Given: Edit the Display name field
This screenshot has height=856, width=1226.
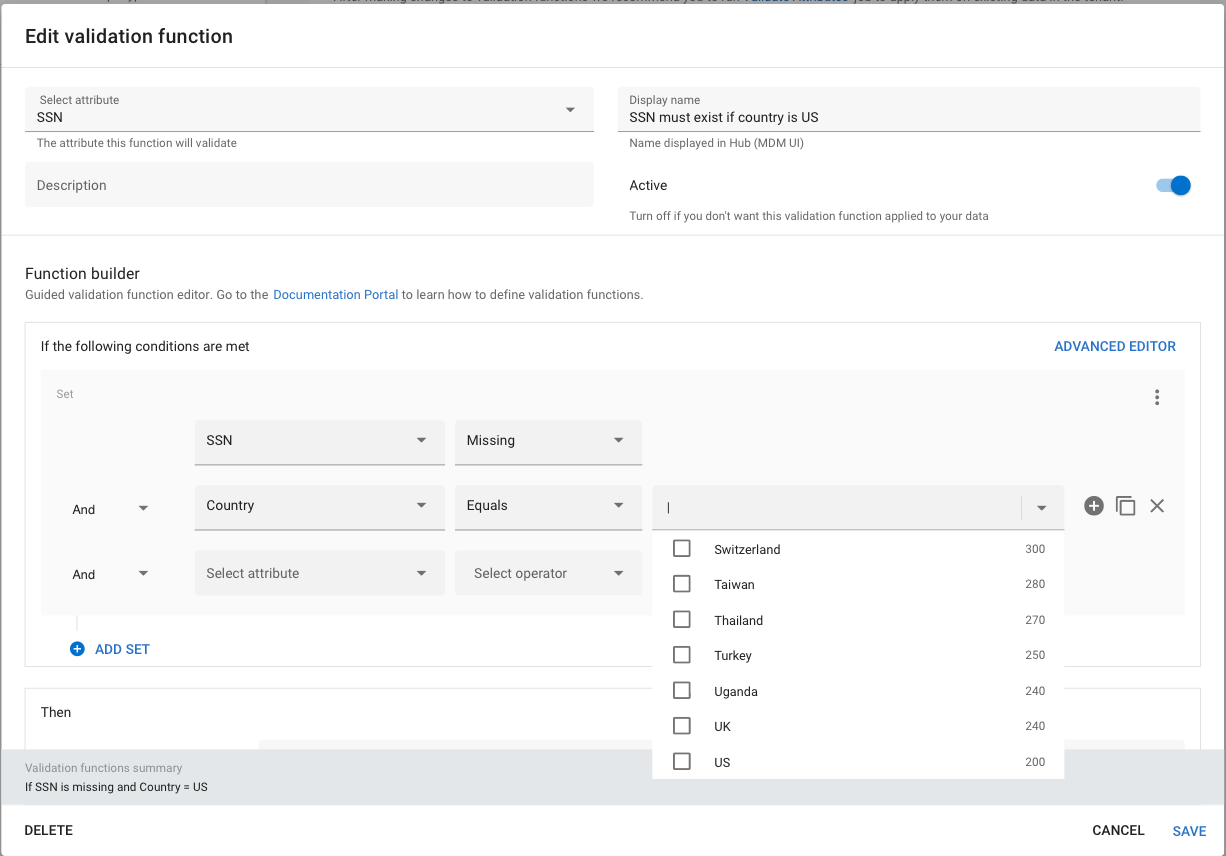Looking at the screenshot, I should click(909, 109).
